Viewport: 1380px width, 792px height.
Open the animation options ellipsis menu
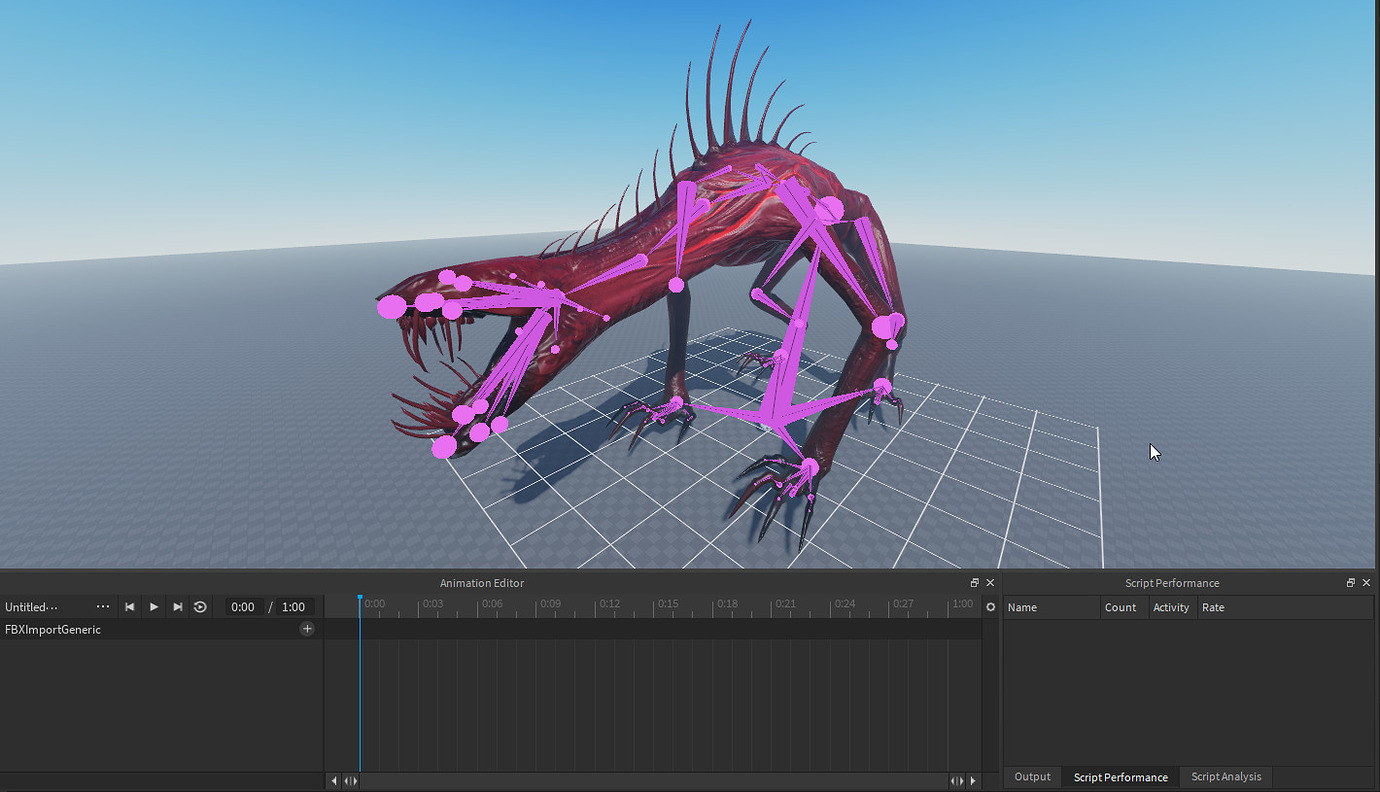coord(103,607)
